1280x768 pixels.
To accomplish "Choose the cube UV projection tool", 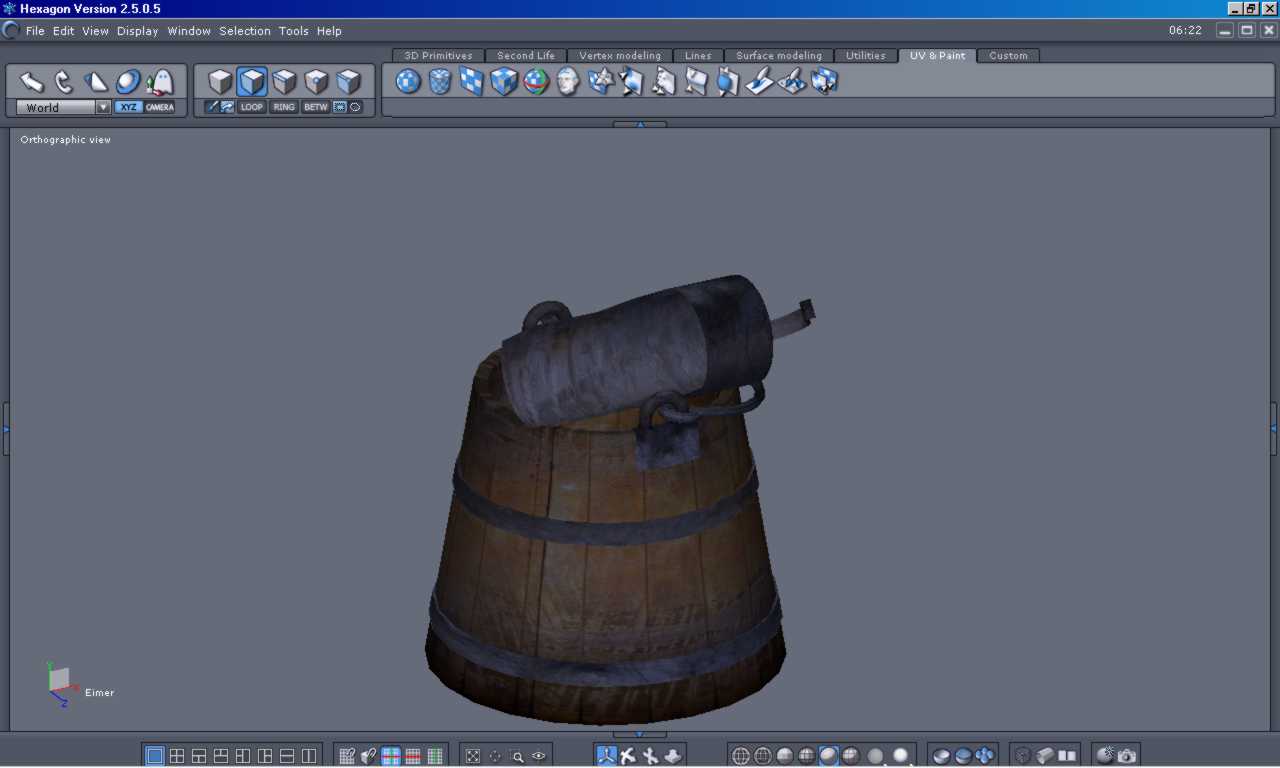I will [504, 82].
